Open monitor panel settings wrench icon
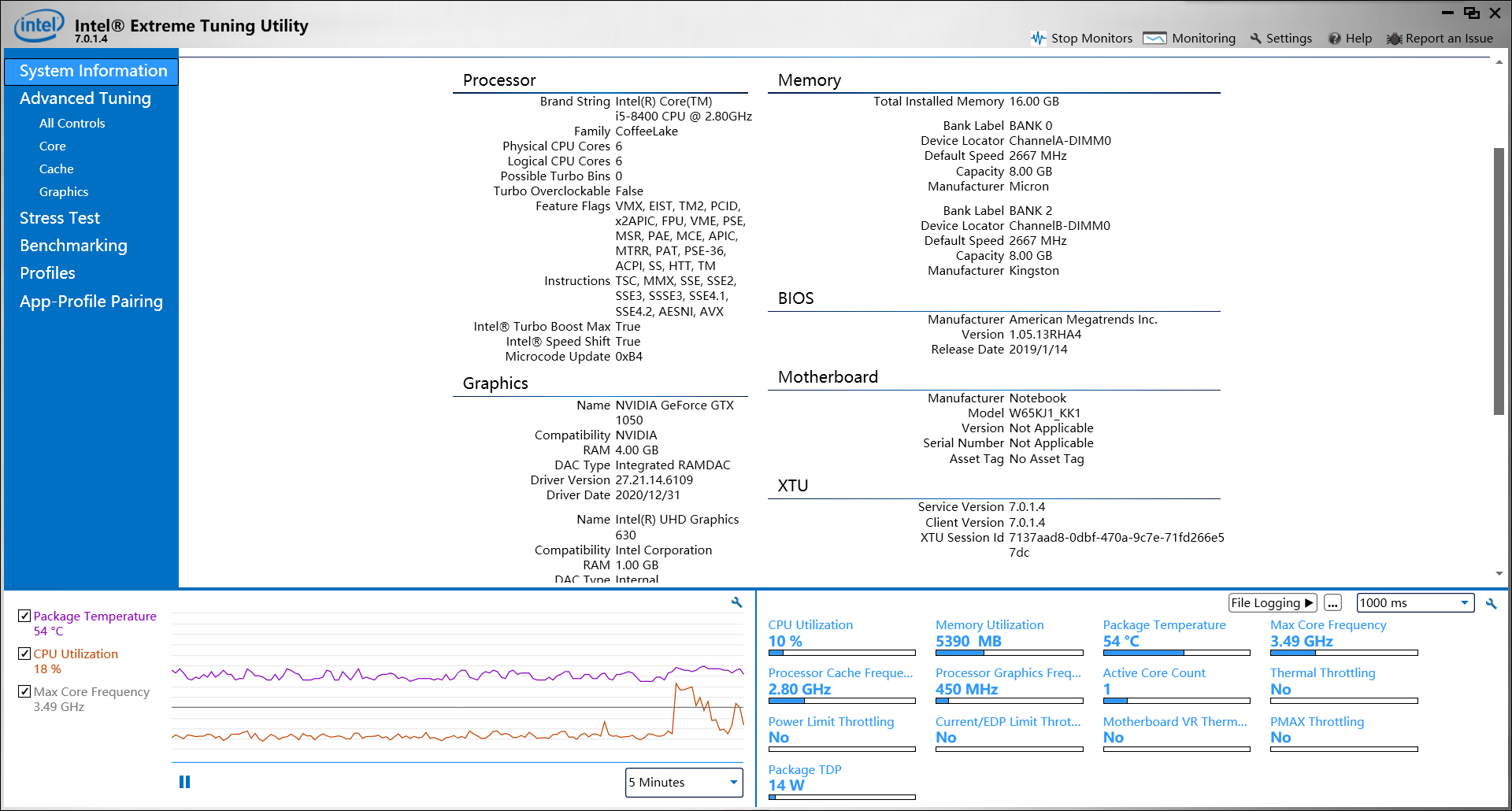1512x811 pixels. 1492,603
